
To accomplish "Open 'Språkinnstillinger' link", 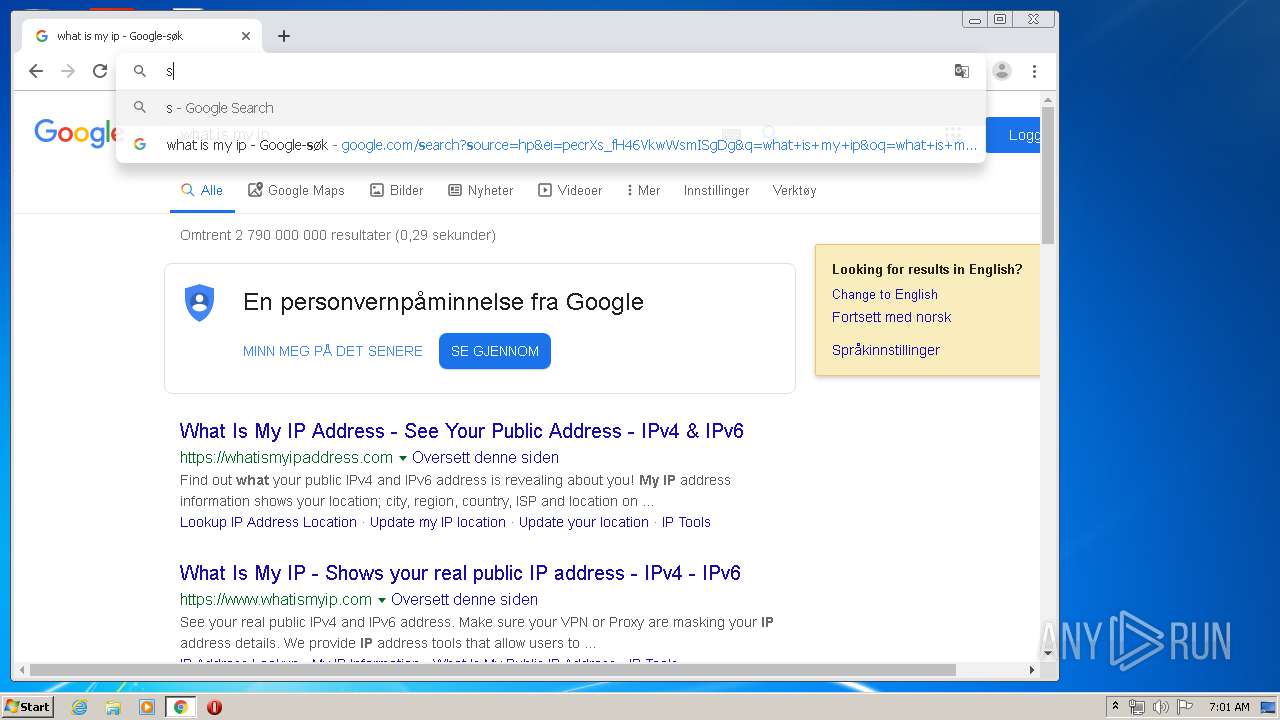I will click(x=886, y=350).
